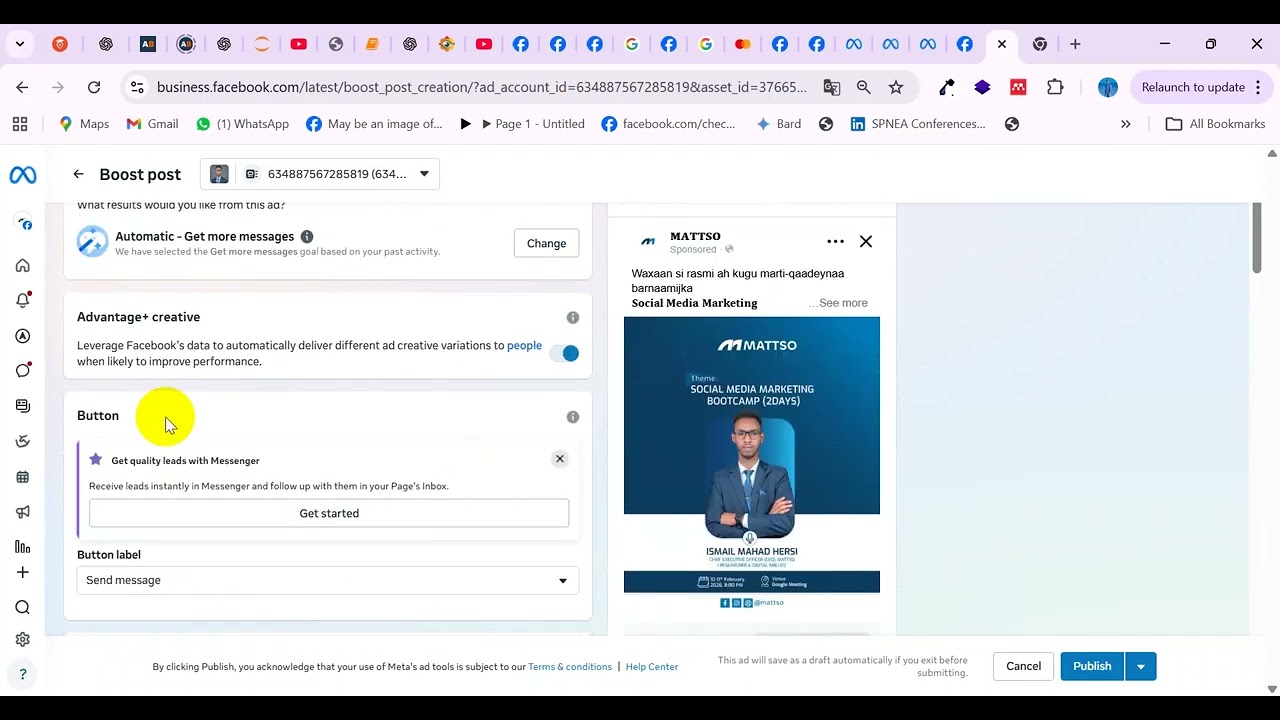This screenshot has width=1280, height=720.
Task: Bookmark this page with star icon
Action: click(x=896, y=87)
